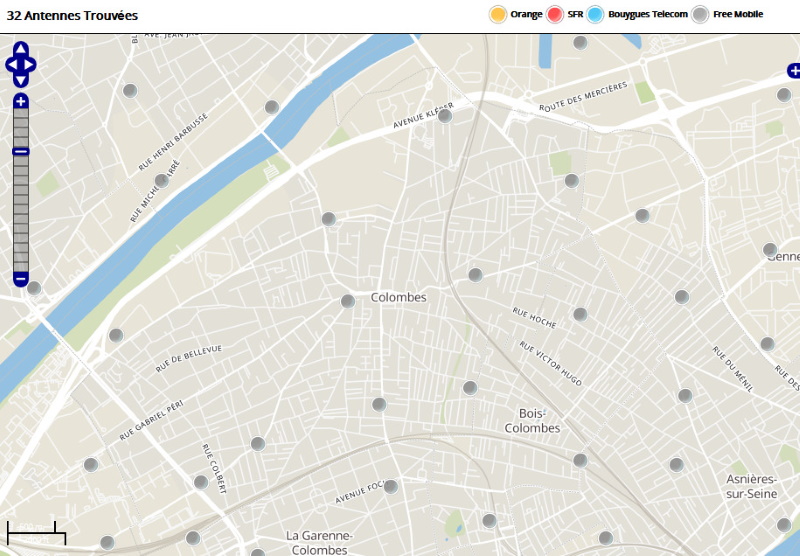Zoom out with the bottom minus button
The width and height of the screenshot is (800, 556).
(x=21, y=278)
